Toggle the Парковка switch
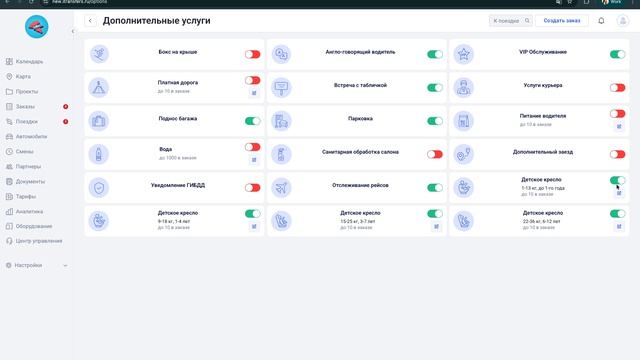This screenshot has height=360, width=640. click(435, 121)
